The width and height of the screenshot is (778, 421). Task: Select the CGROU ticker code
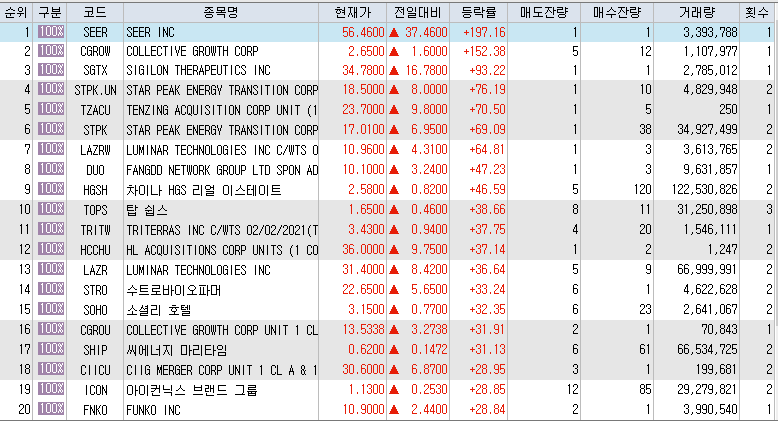pyautogui.click(x=95, y=330)
